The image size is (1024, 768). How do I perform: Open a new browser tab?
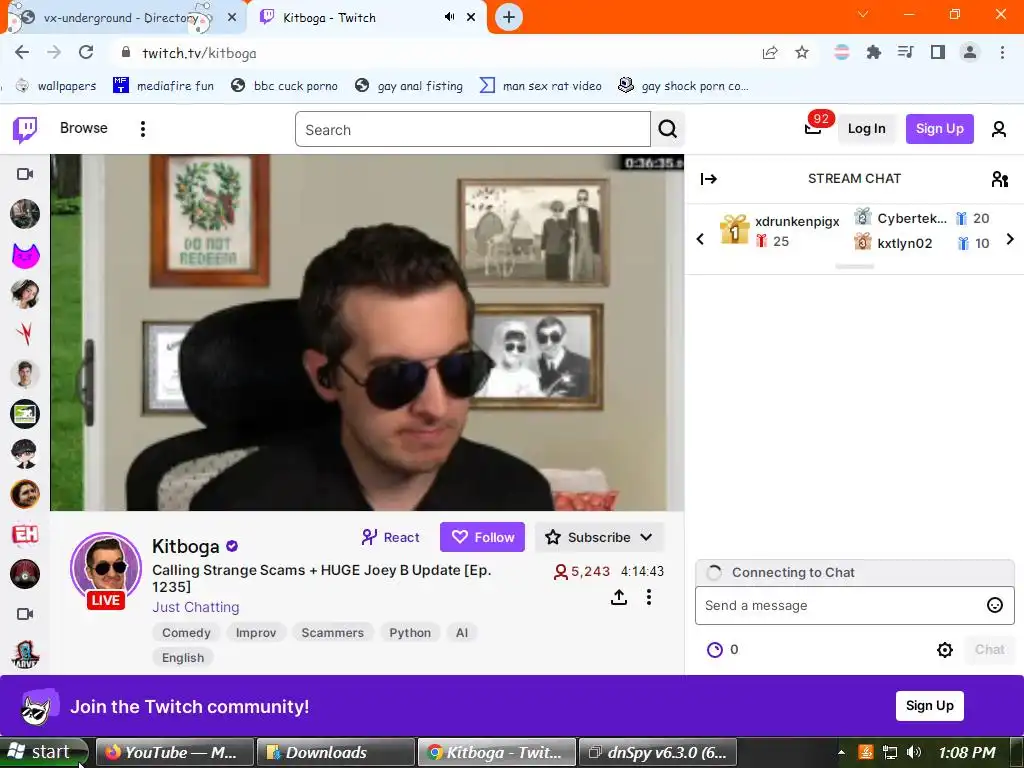(509, 18)
